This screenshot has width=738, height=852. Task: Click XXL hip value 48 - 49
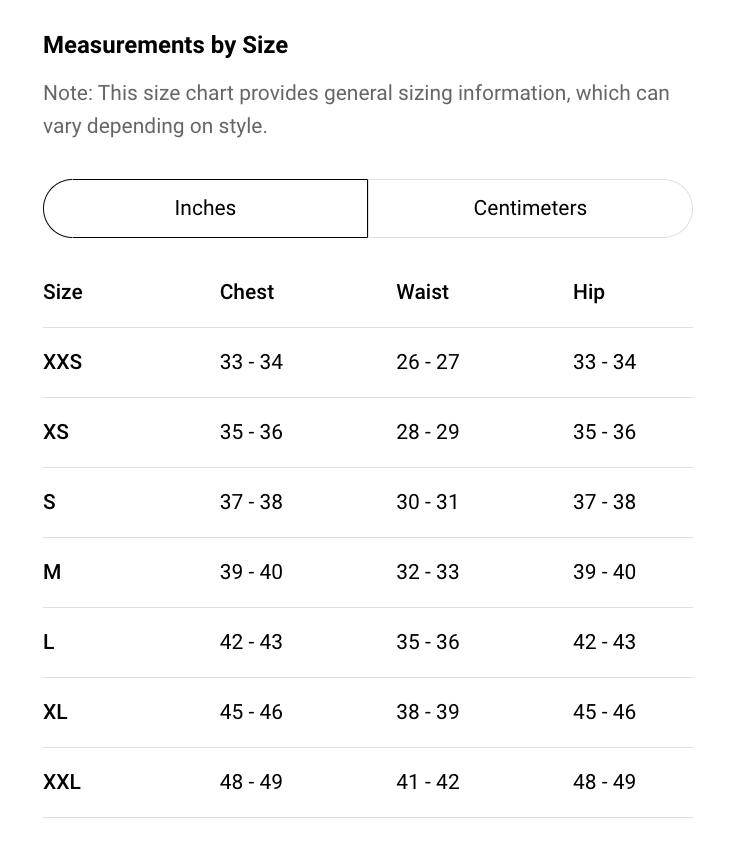[x=604, y=782]
